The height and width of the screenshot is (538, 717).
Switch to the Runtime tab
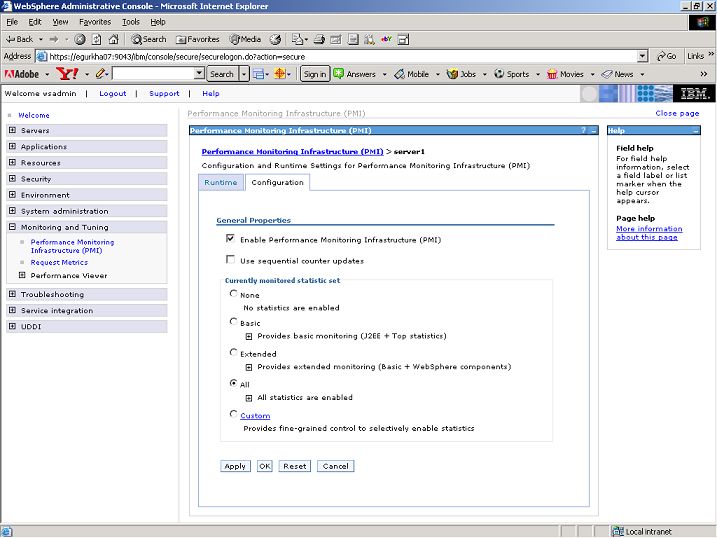(221, 182)
